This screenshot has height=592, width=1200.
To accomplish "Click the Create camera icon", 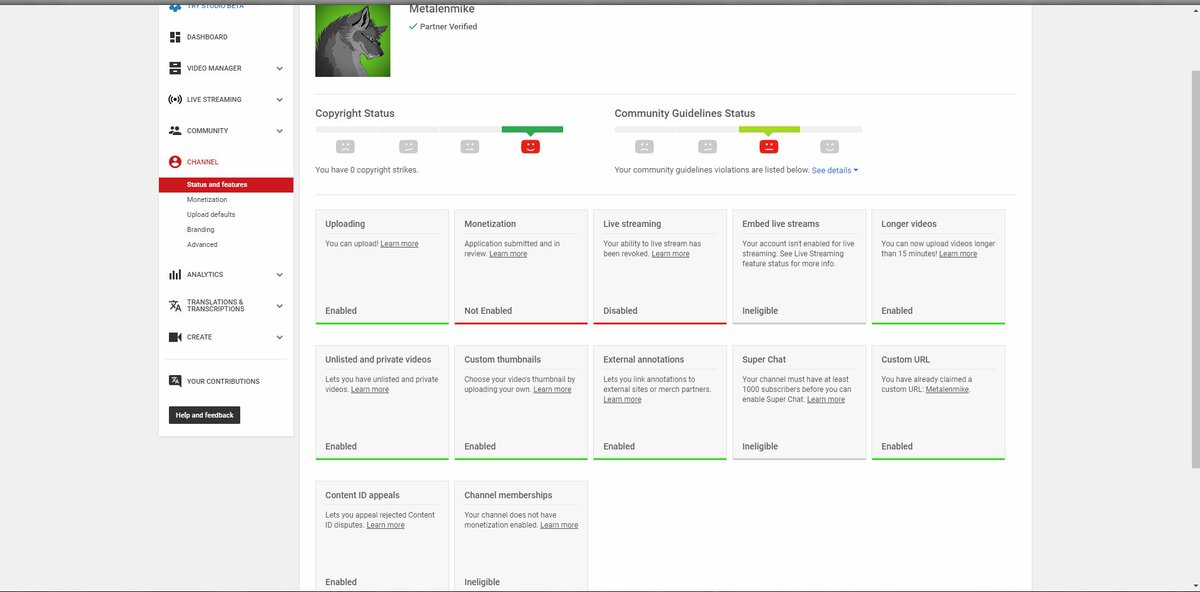I will point(175,337).
